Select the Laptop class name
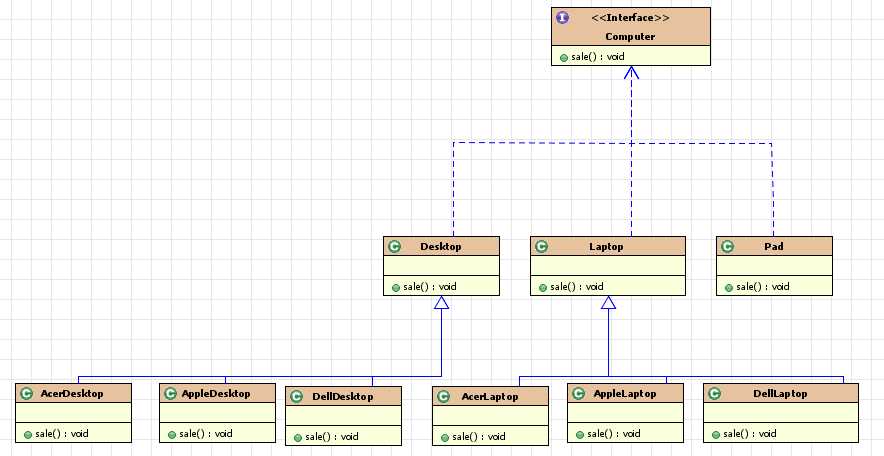Viewport: 884px width, 456px height. (606, 246)
